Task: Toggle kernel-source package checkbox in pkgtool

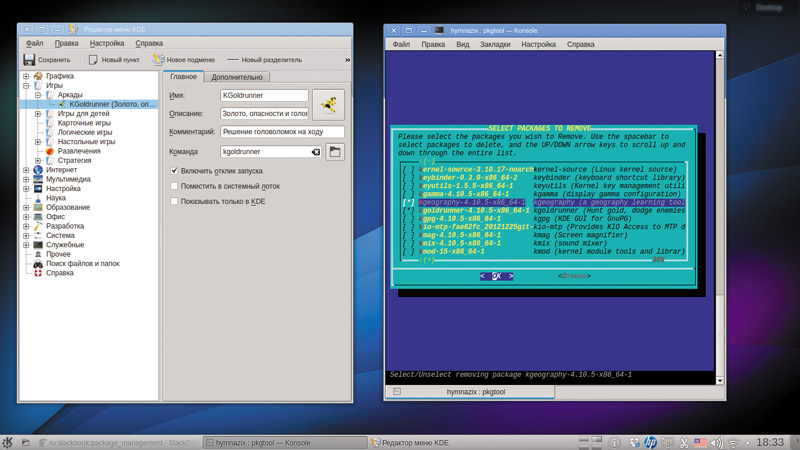Action: pos(409,169)
